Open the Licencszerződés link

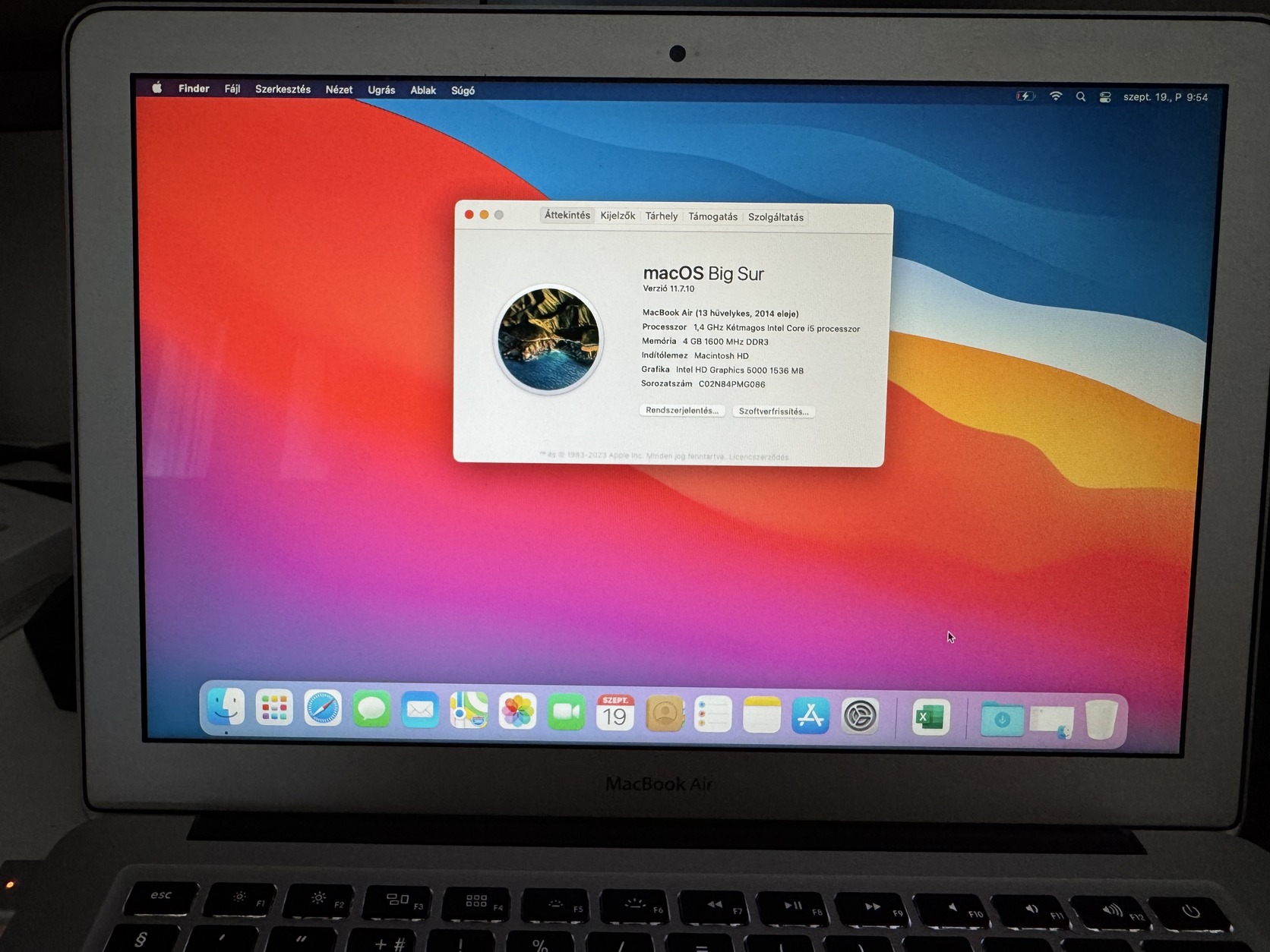[x=759, y=457]
